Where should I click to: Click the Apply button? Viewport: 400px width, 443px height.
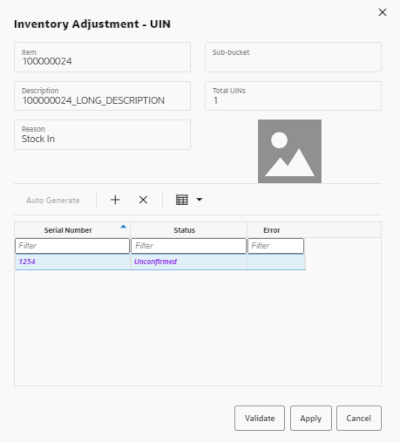tap(311, 418)
